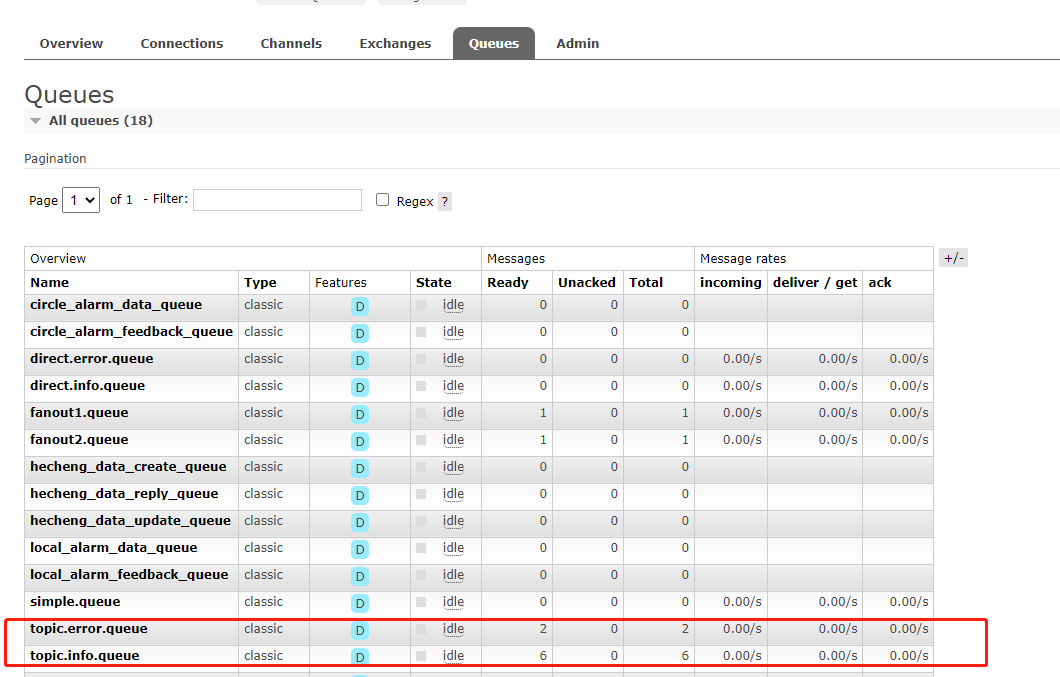Click classic type of fanout2.queue

coord(264,440)
